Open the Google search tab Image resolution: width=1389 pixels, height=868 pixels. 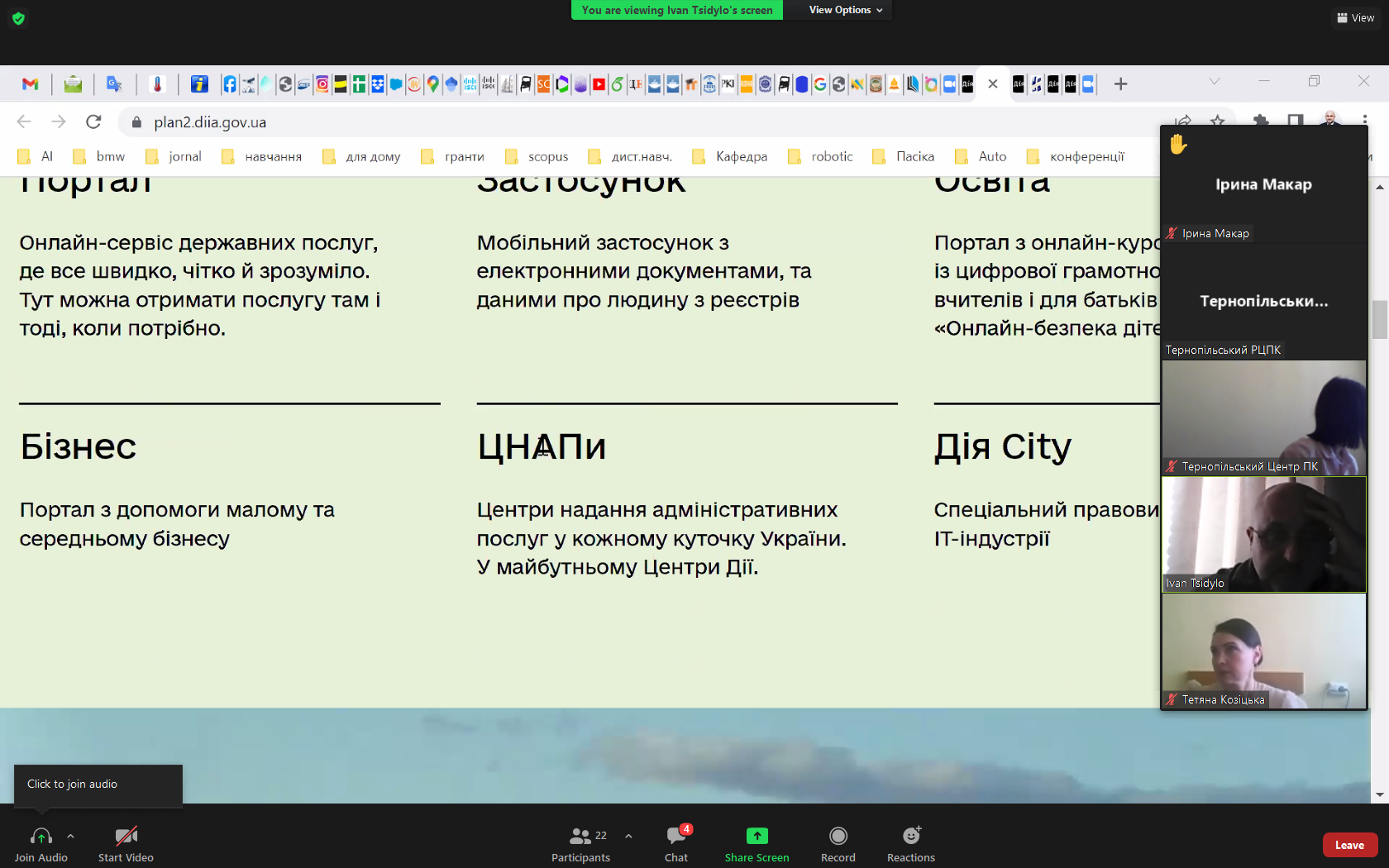pos(820,84)
